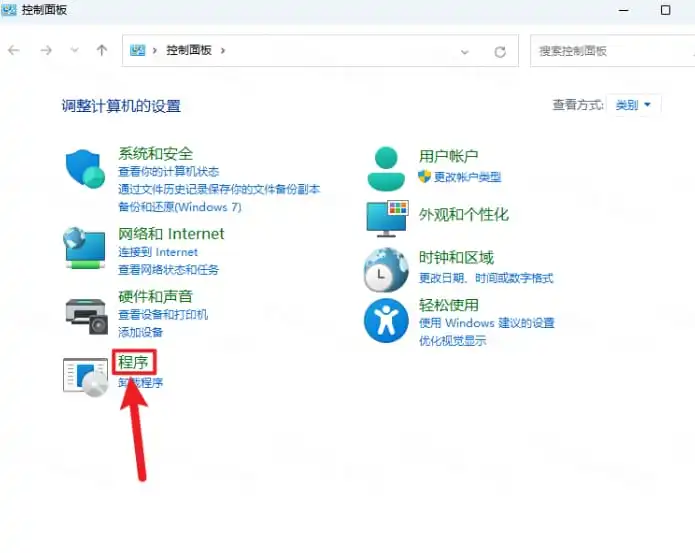This screenshot has width=695, height=553.
Task: Click the Control Panel icon in address bar
Action: pyautogui.click(x=137, y=50)
